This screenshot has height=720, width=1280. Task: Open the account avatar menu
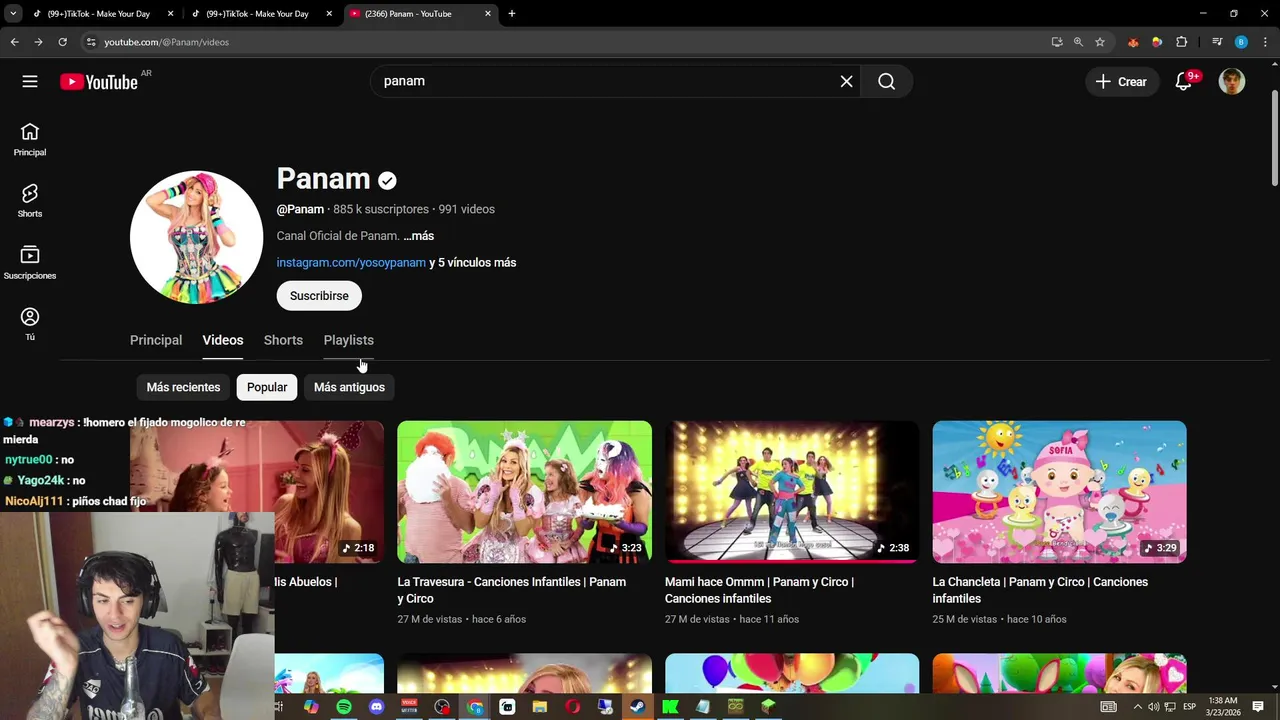1232,81
